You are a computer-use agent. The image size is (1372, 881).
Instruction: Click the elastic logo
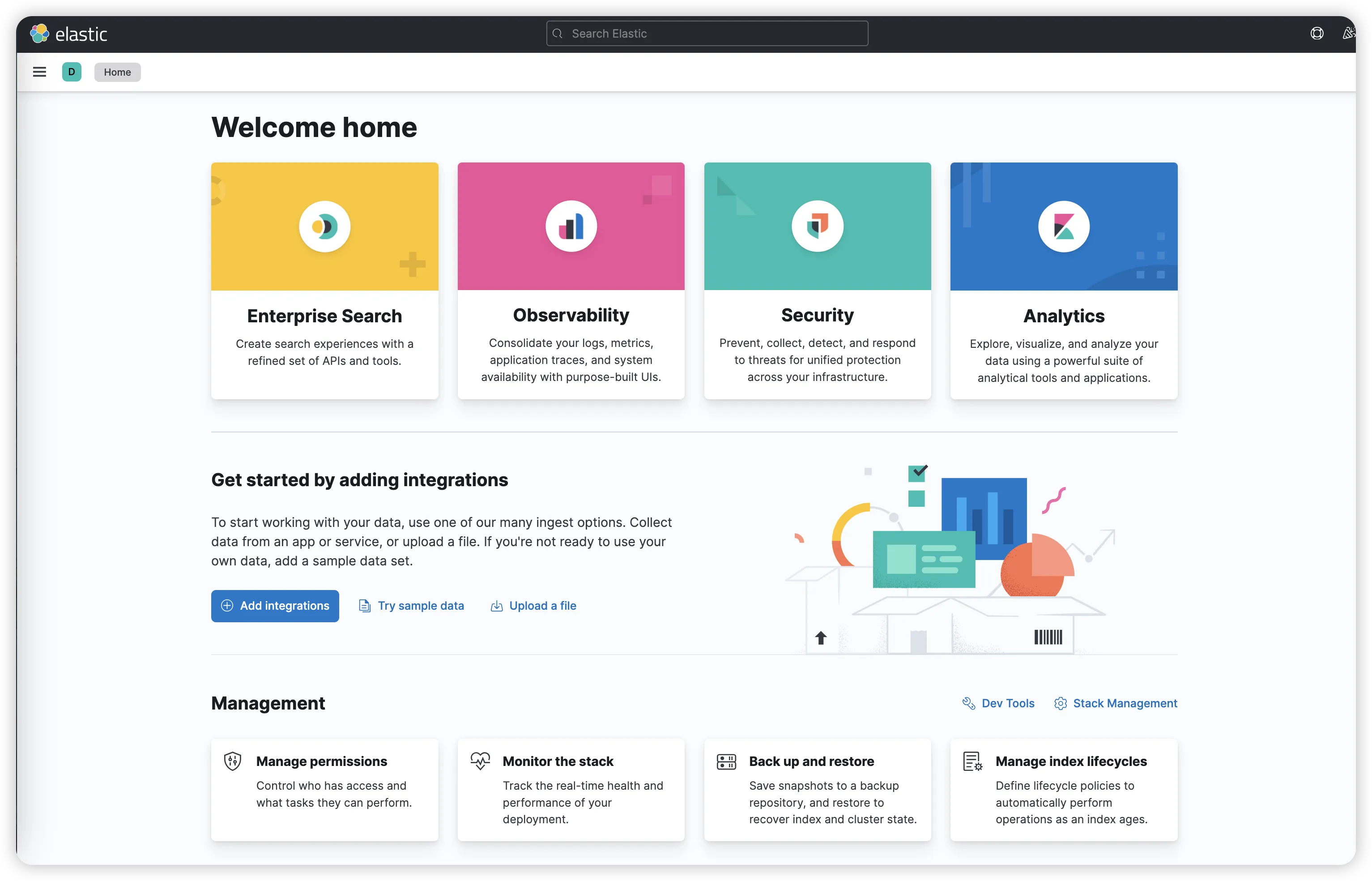pos(68,34)
